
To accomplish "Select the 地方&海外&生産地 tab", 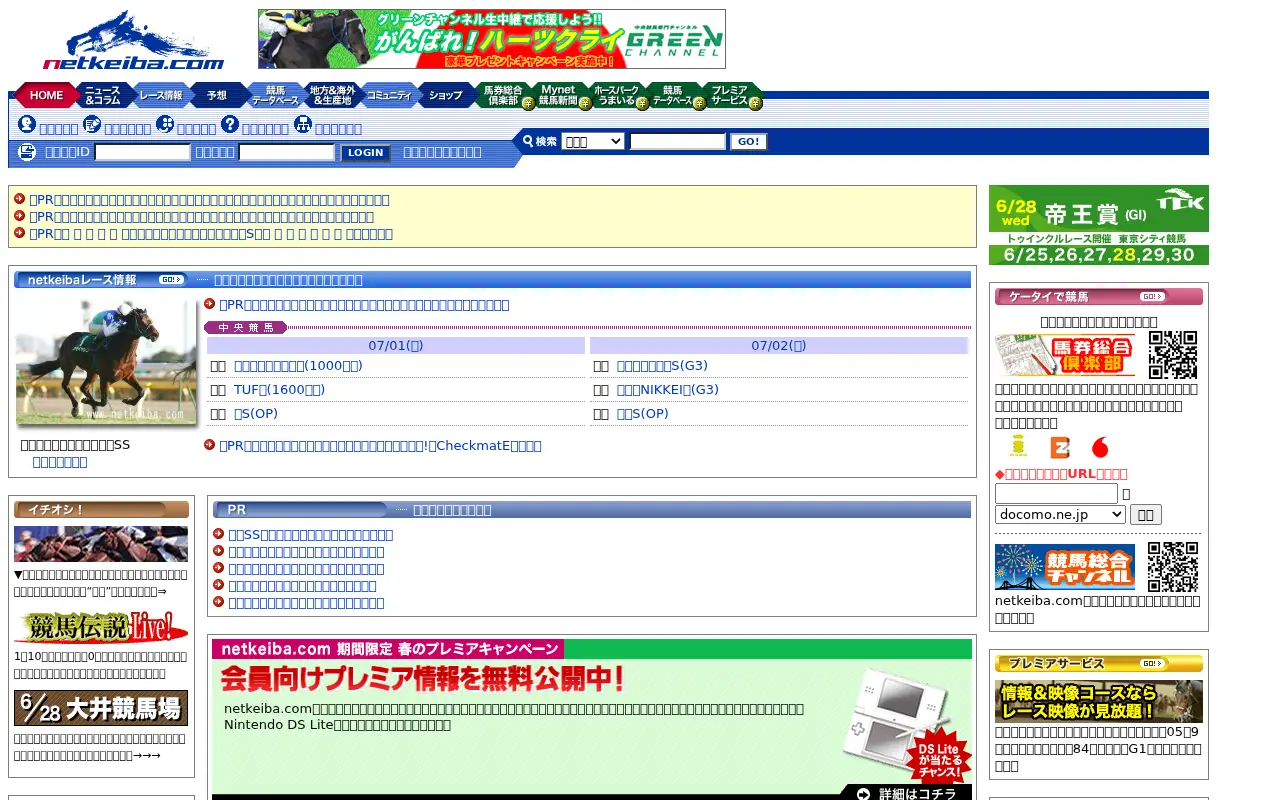I will pos(332,96).
